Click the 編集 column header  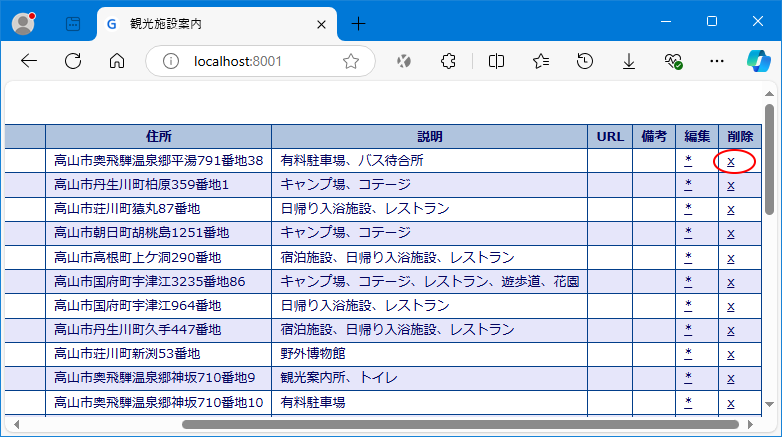pos(697,137)
